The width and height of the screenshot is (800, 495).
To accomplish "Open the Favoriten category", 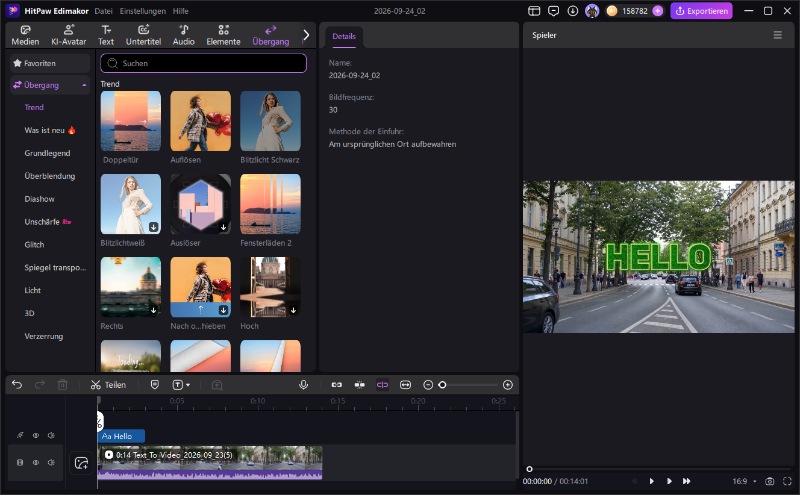I will click(49, 63).
